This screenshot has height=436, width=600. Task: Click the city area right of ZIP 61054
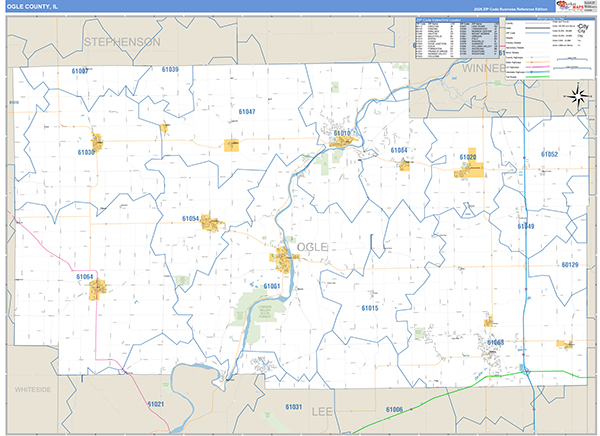pos(211,222)
